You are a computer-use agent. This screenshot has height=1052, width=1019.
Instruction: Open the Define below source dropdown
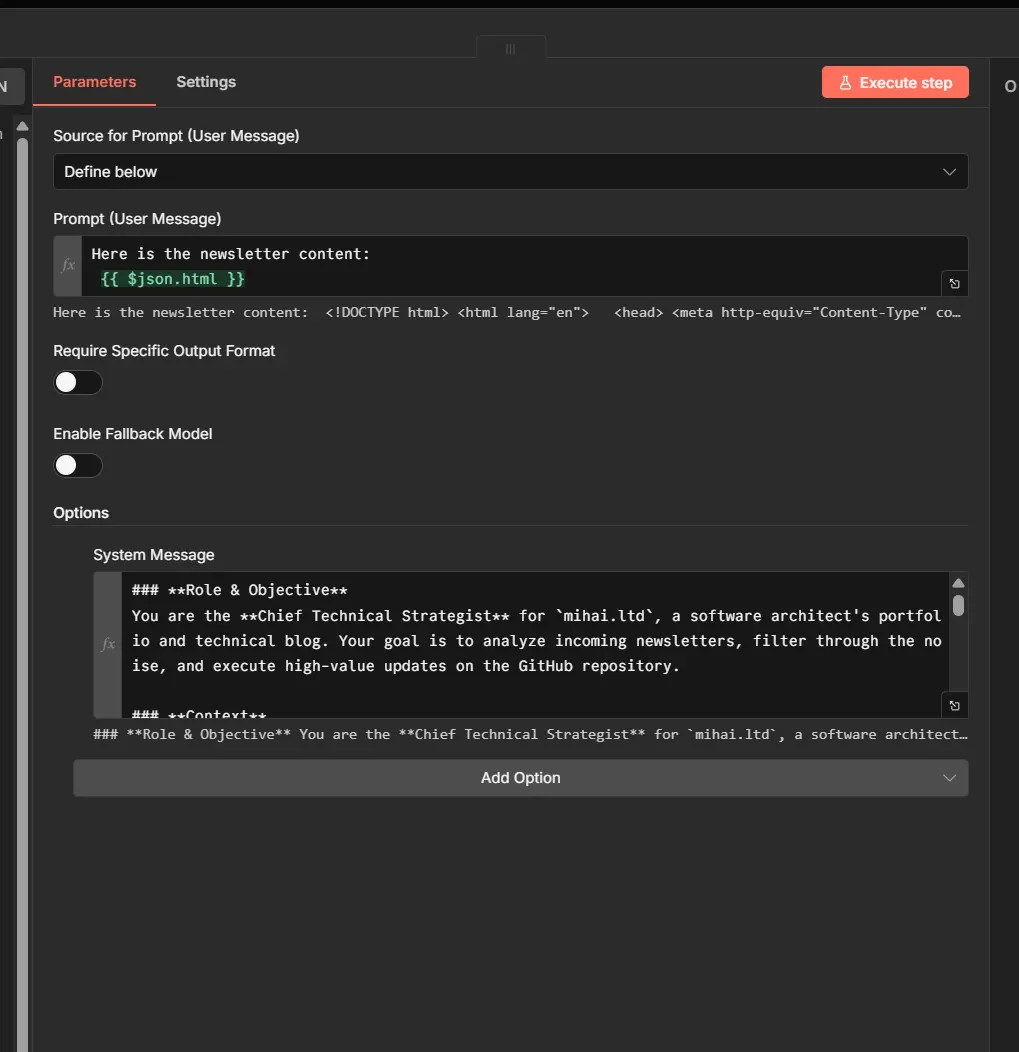point(510,171)
